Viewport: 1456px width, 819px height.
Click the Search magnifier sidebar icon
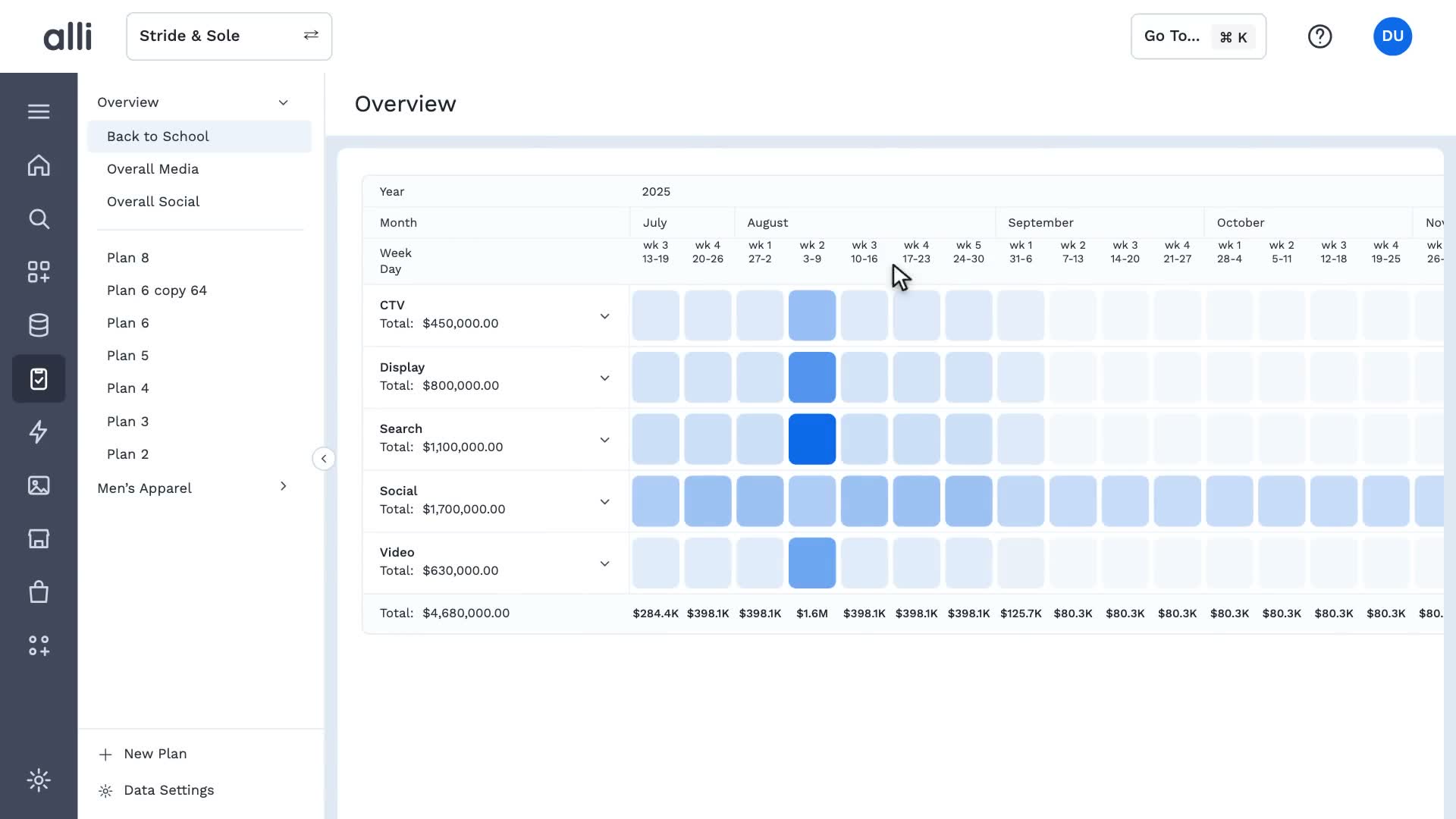click(x=39, y=219)
